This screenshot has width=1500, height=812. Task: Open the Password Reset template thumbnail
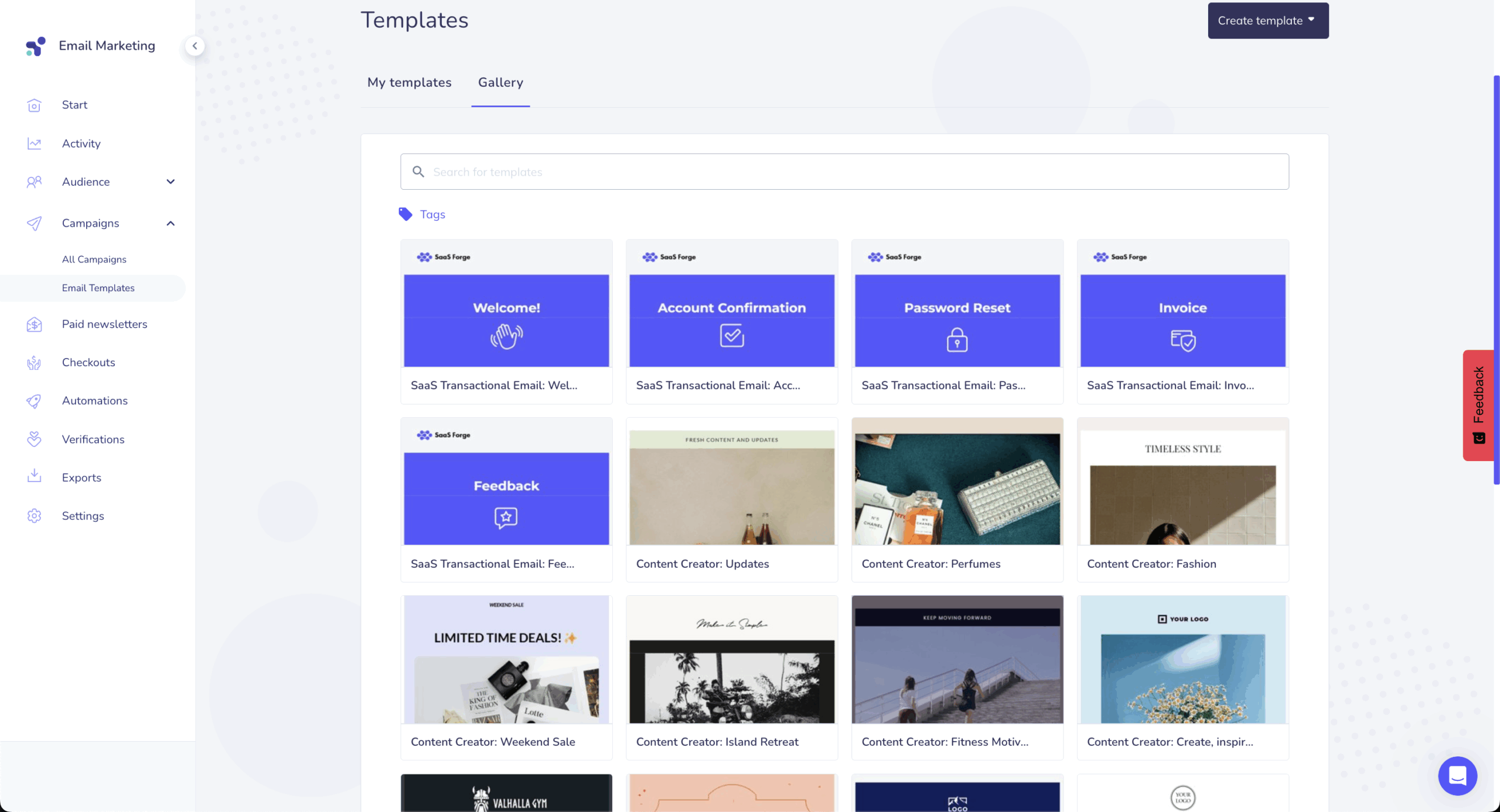957,303
